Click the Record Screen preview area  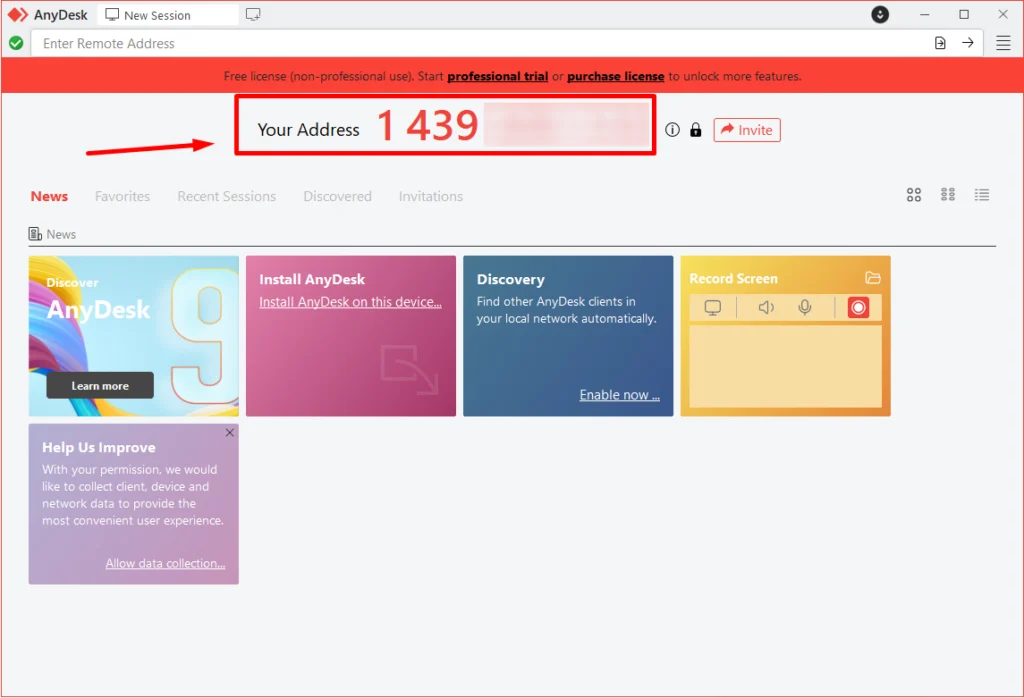point(785,366)
